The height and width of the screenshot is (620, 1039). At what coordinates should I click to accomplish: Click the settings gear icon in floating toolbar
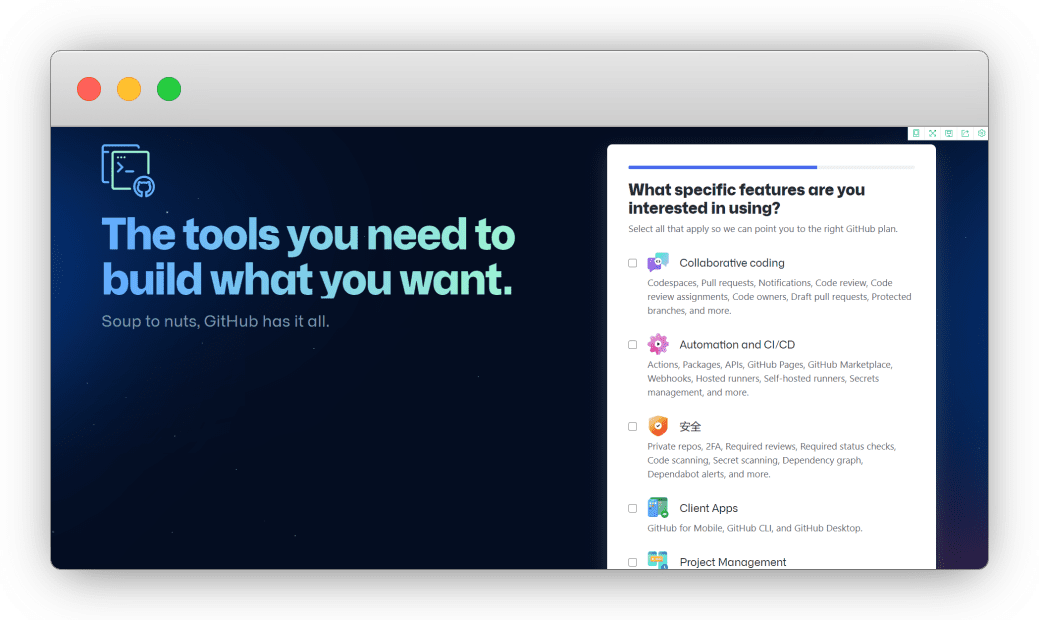[x=981, y=133]
